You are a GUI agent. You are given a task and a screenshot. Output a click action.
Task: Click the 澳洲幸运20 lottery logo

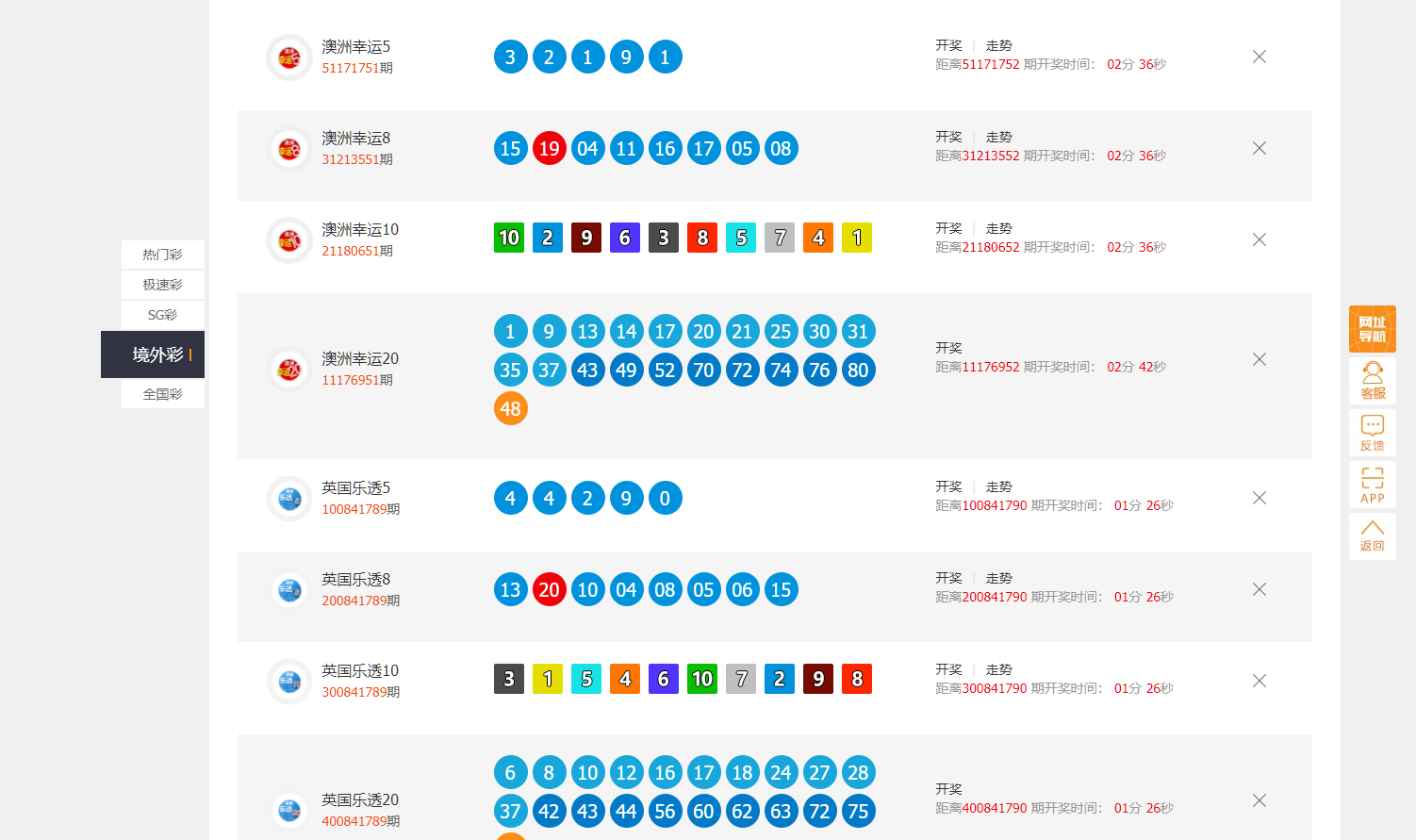coord(289,370)
